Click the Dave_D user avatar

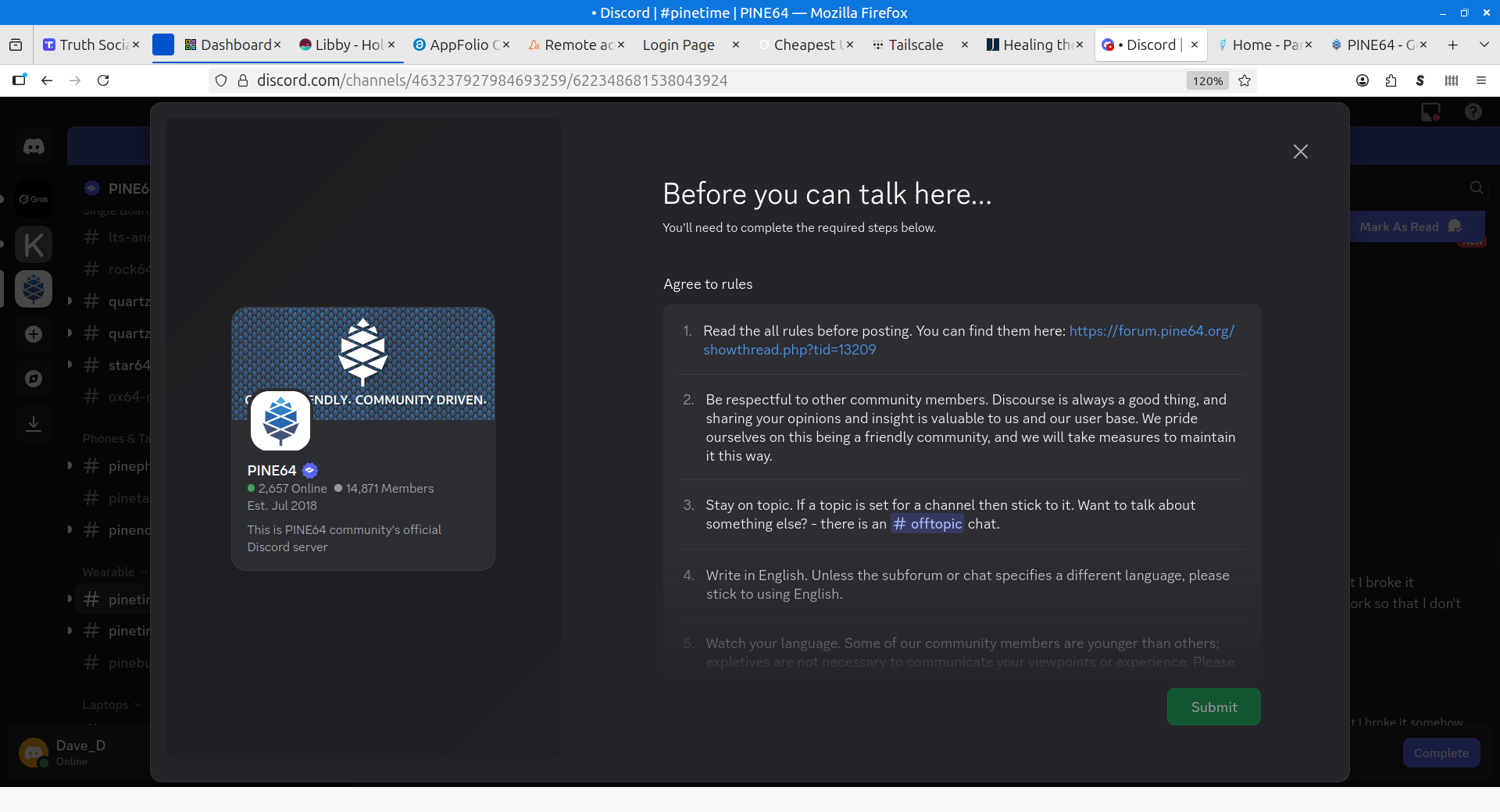33,753
